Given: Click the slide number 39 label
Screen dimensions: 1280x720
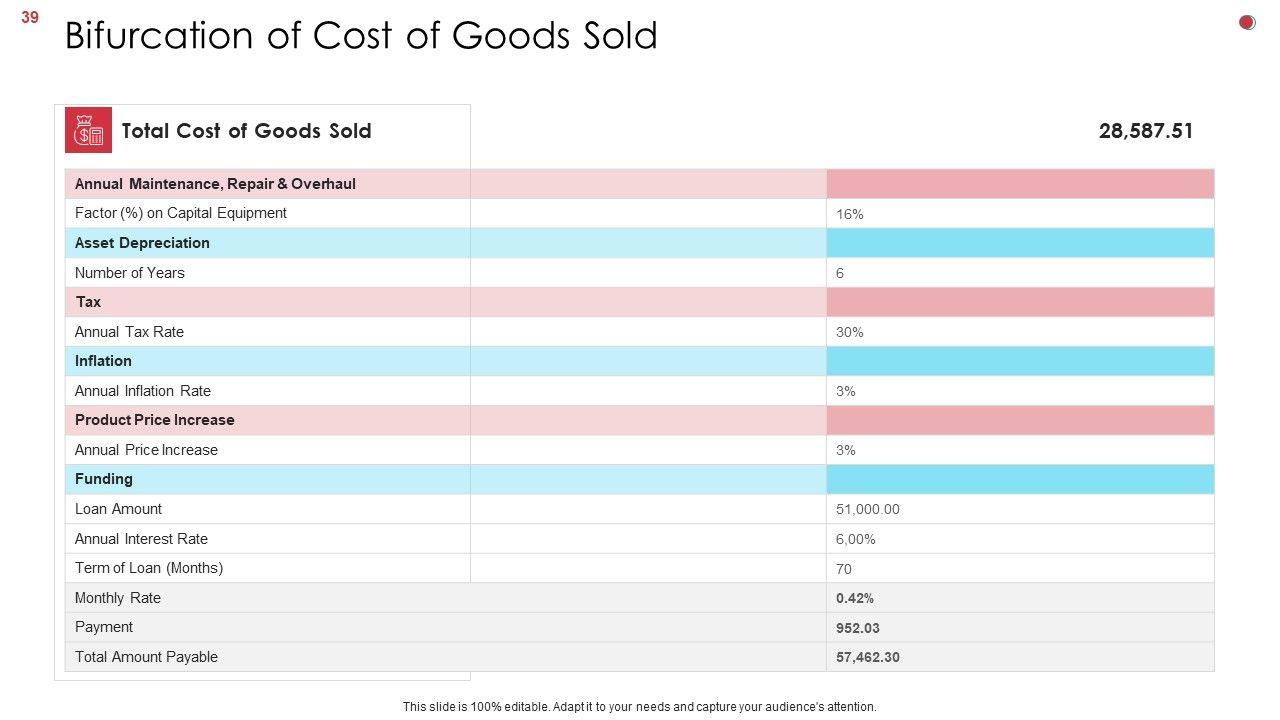Looking at the screenshot, I should 30,17.
